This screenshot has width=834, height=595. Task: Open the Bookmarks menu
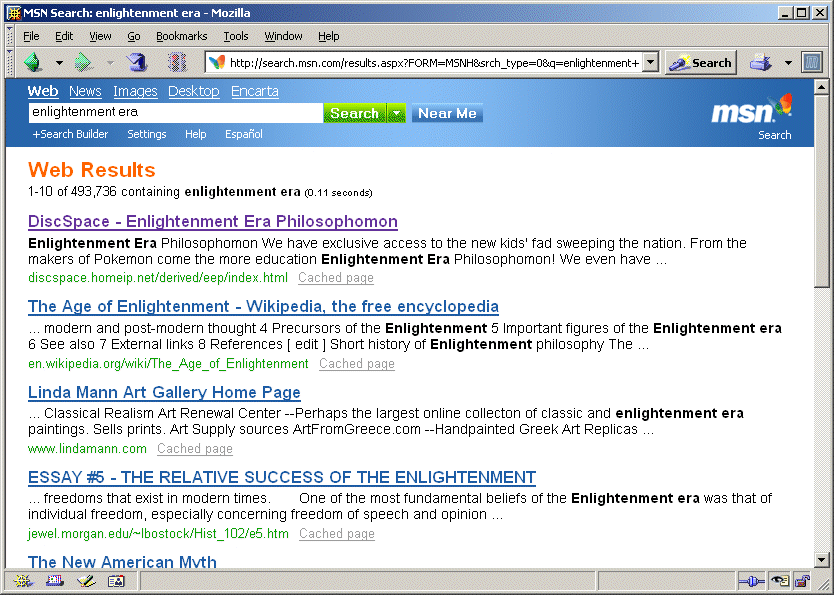pos(181,36)
